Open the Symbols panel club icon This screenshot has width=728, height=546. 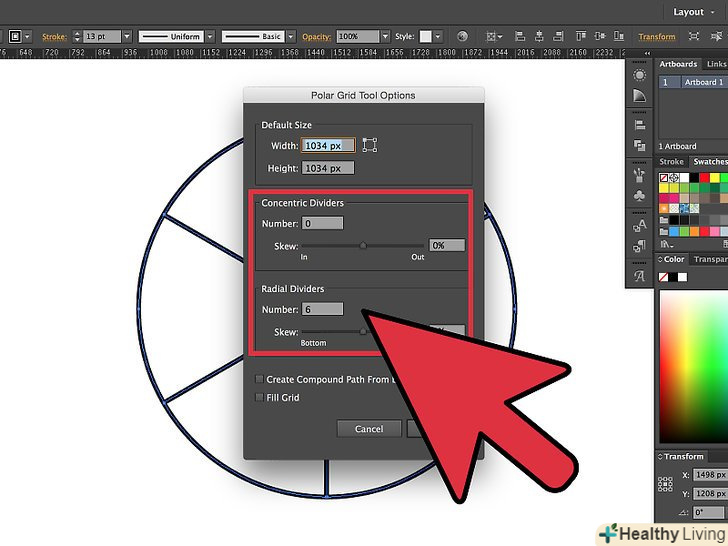pyautogui.click(x=639, y=196)
